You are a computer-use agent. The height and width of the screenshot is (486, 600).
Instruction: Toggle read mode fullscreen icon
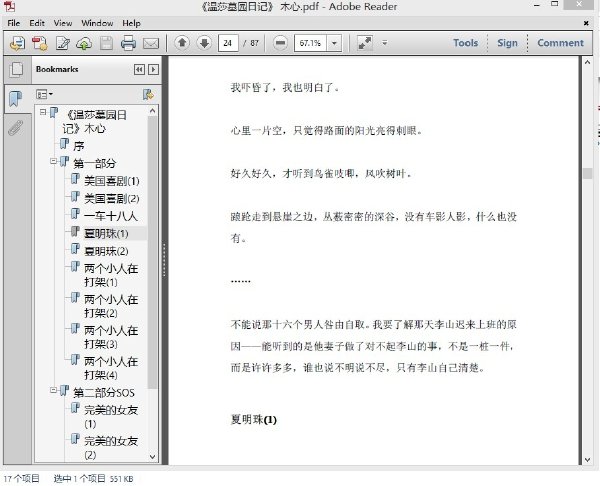(x=365, y=43)
